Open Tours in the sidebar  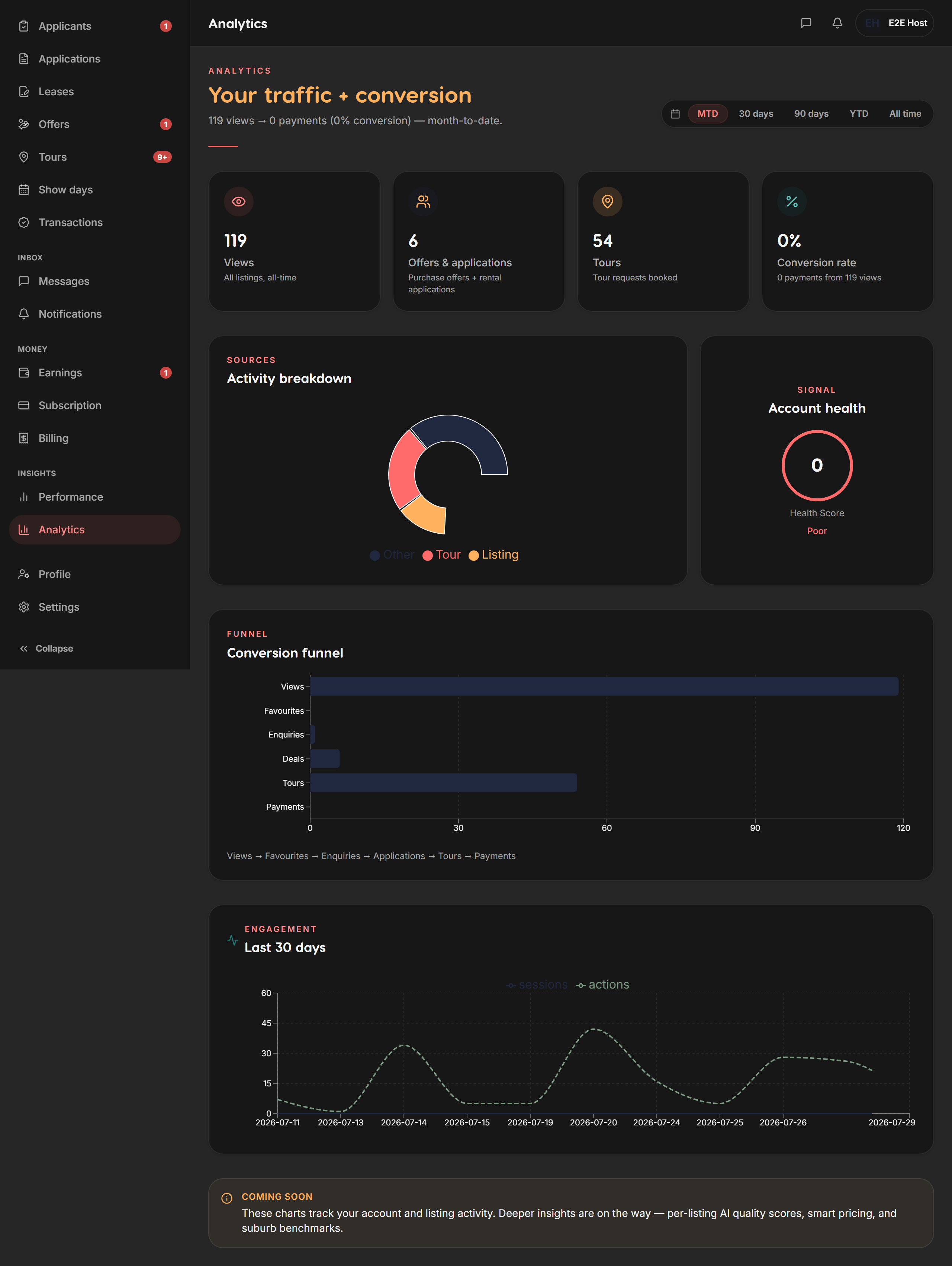[94, 157]
